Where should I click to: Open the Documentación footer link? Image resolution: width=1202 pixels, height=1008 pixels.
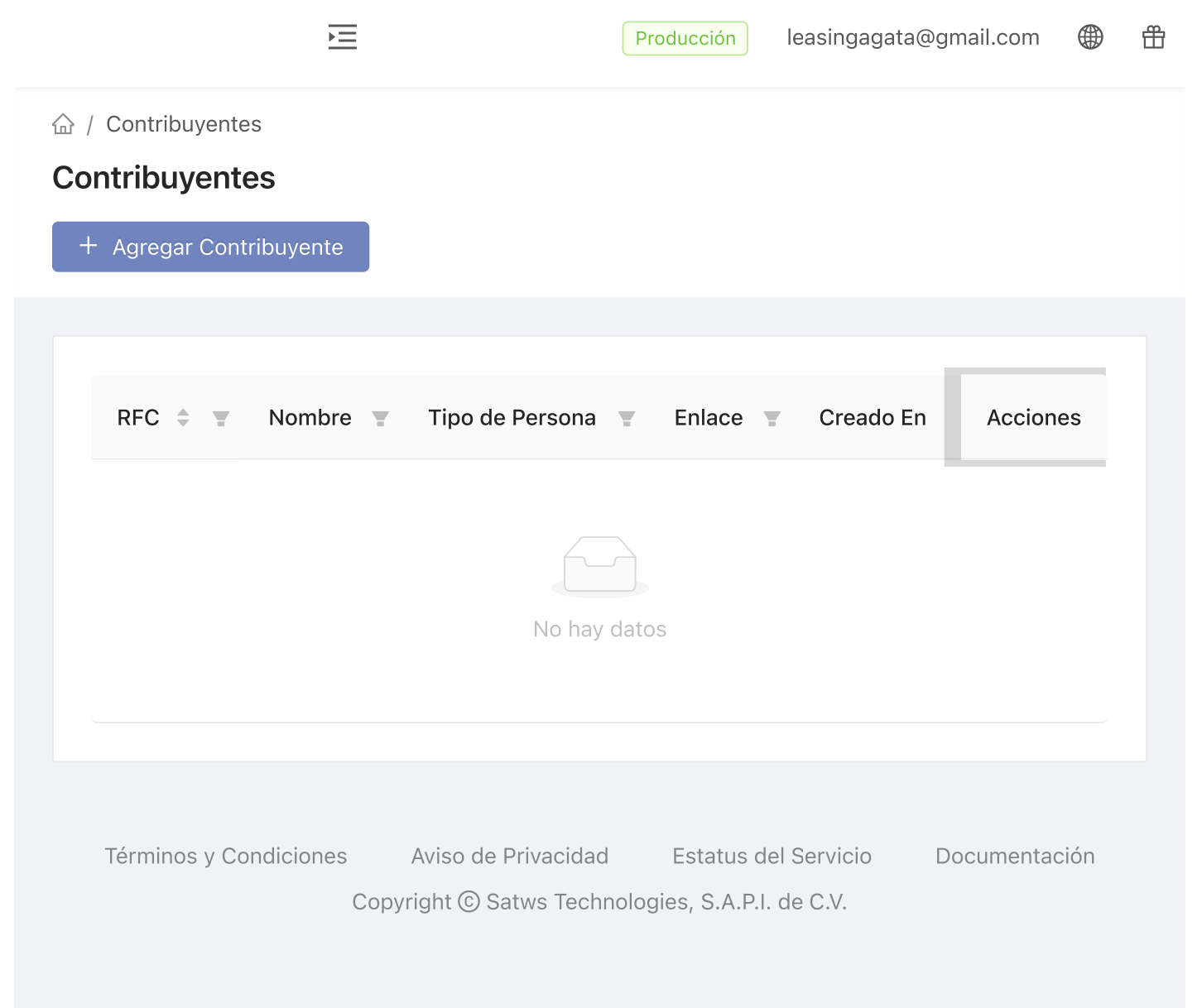point(1015,856)
